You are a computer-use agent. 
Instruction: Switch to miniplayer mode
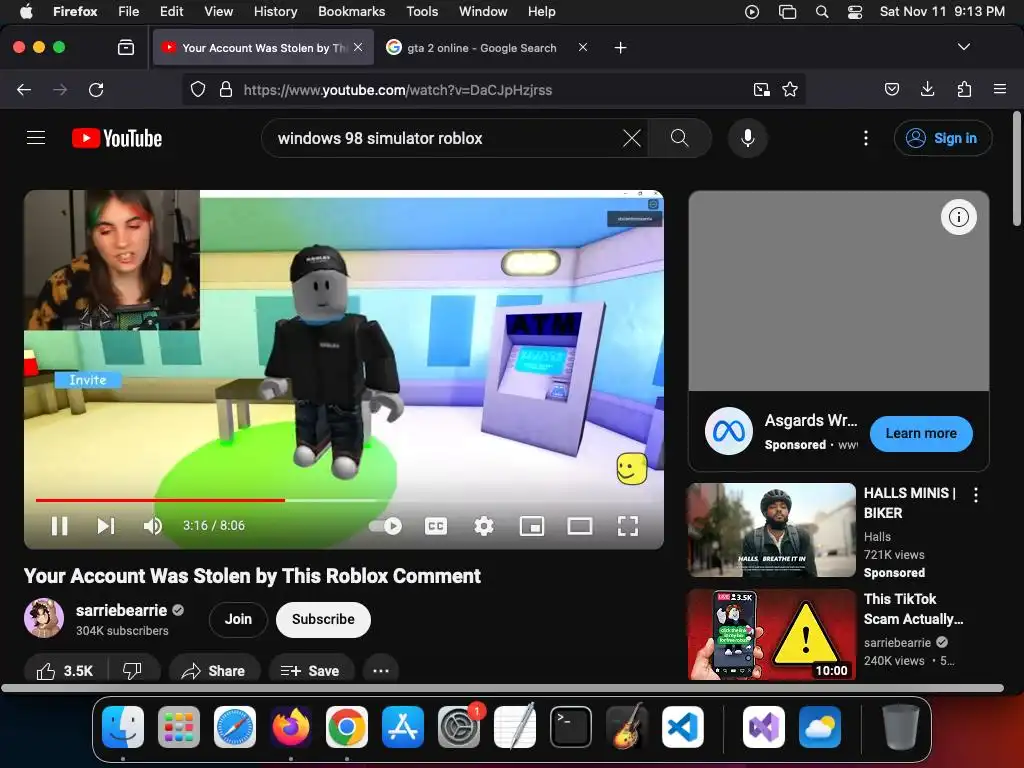click(x=532, y=526)
